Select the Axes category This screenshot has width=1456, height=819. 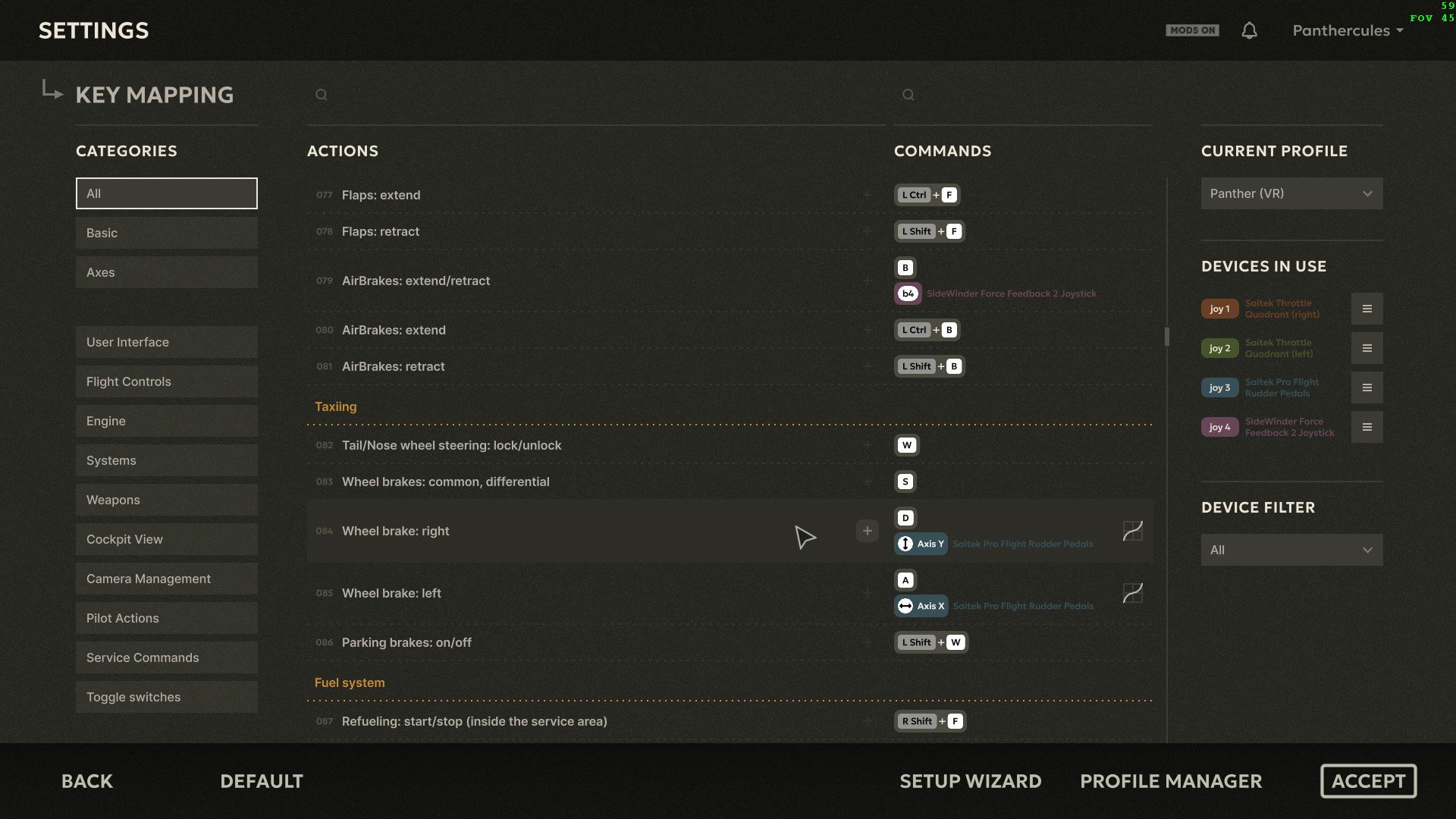[167, 272]
